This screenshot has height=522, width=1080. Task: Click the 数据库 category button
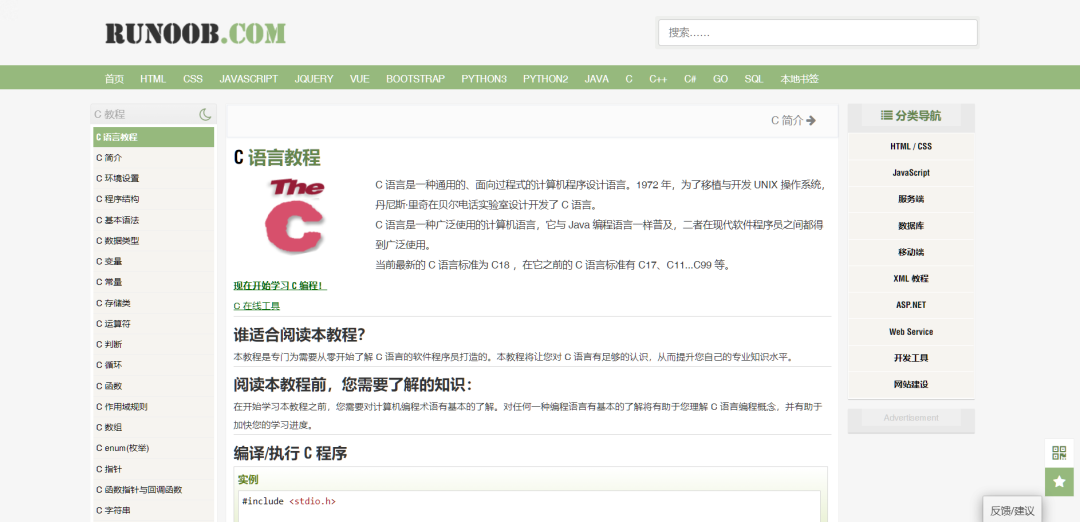tap(910, 226)
